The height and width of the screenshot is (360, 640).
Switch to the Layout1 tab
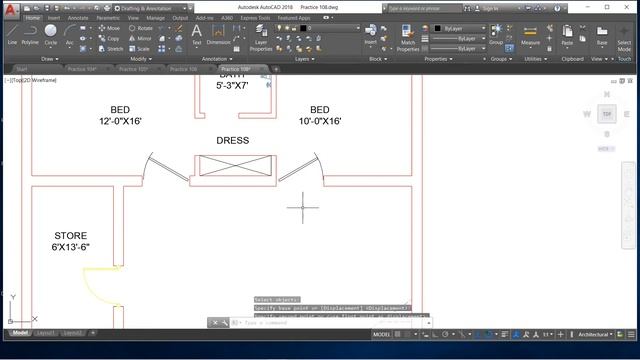[x=45, y=333]
